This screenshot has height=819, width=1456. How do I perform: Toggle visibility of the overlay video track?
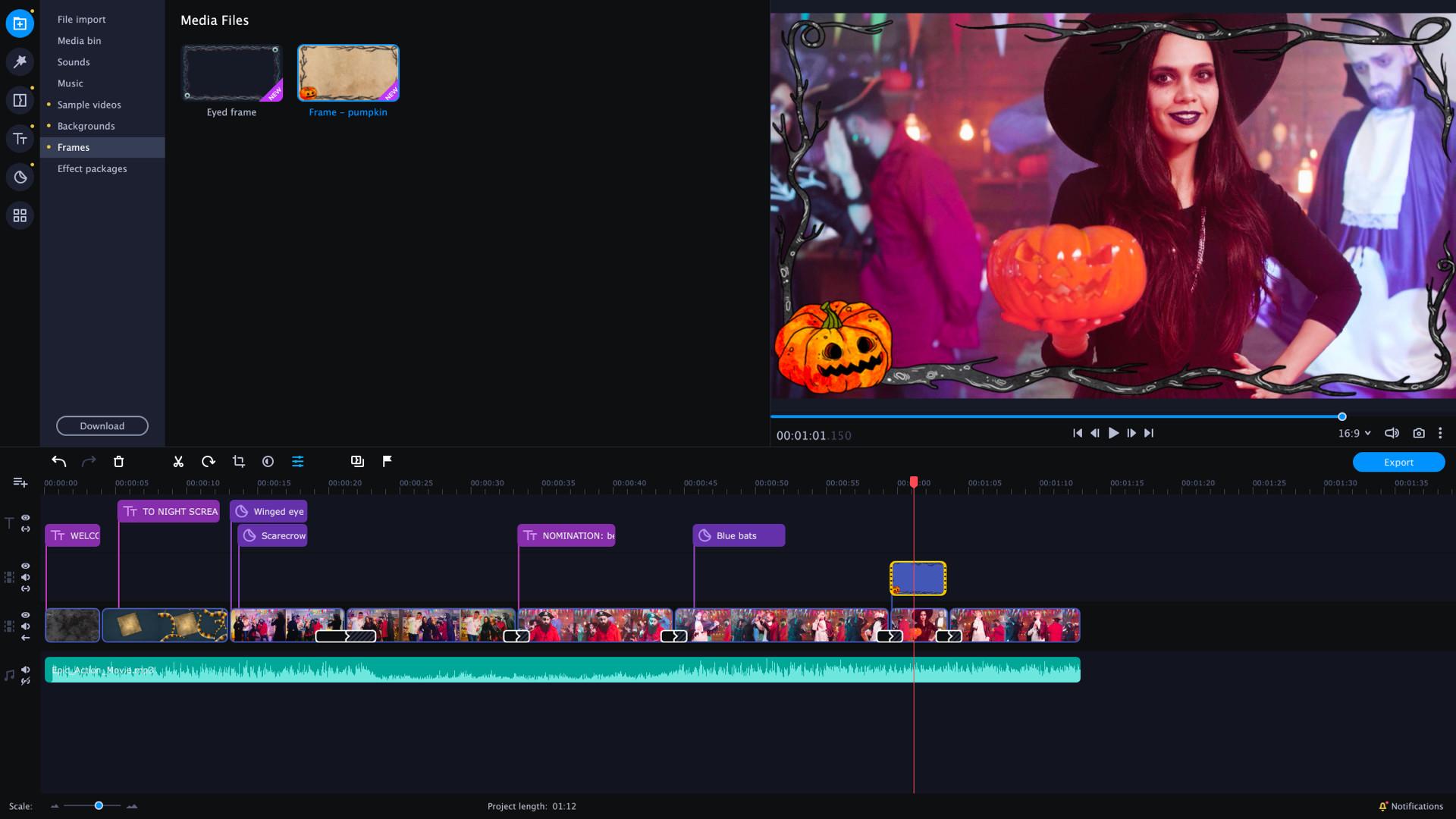(x=25, y=566)
